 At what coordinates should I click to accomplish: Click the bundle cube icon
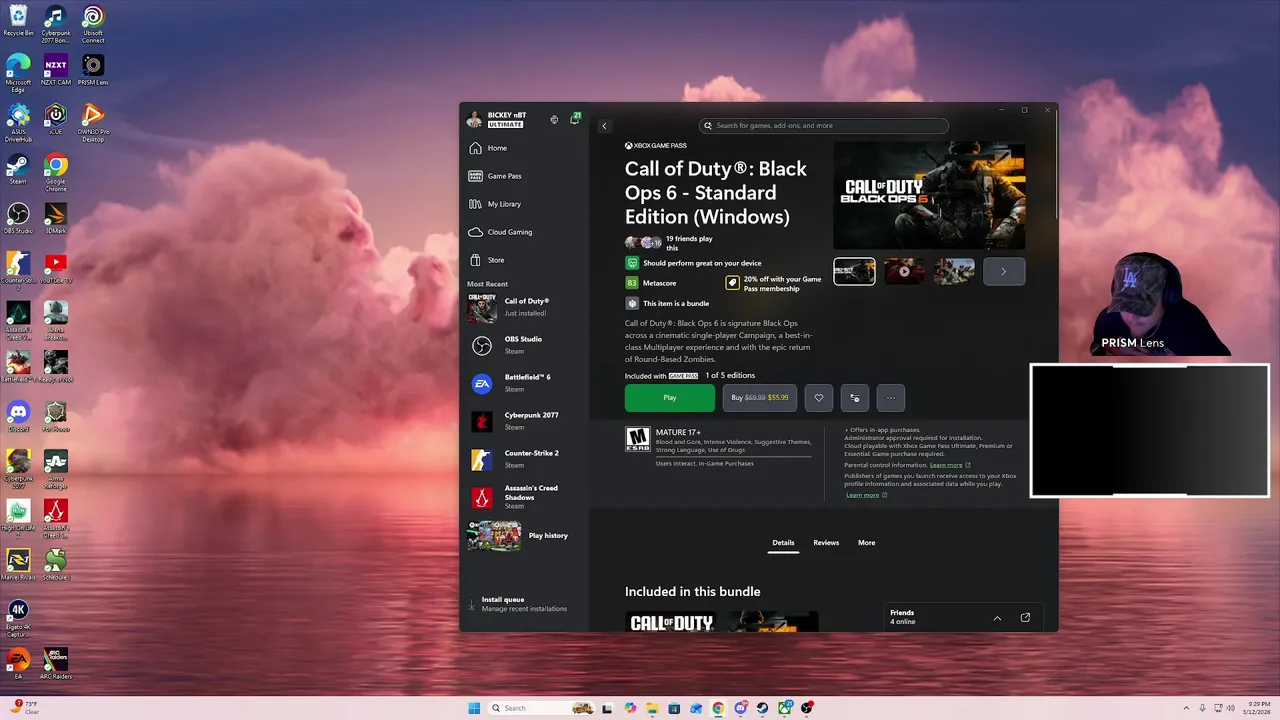point(632,303)
